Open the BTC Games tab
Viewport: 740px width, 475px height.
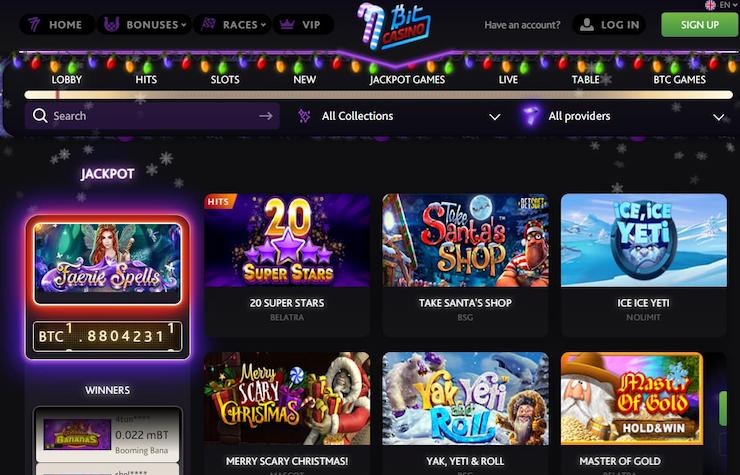pos(679,79)
